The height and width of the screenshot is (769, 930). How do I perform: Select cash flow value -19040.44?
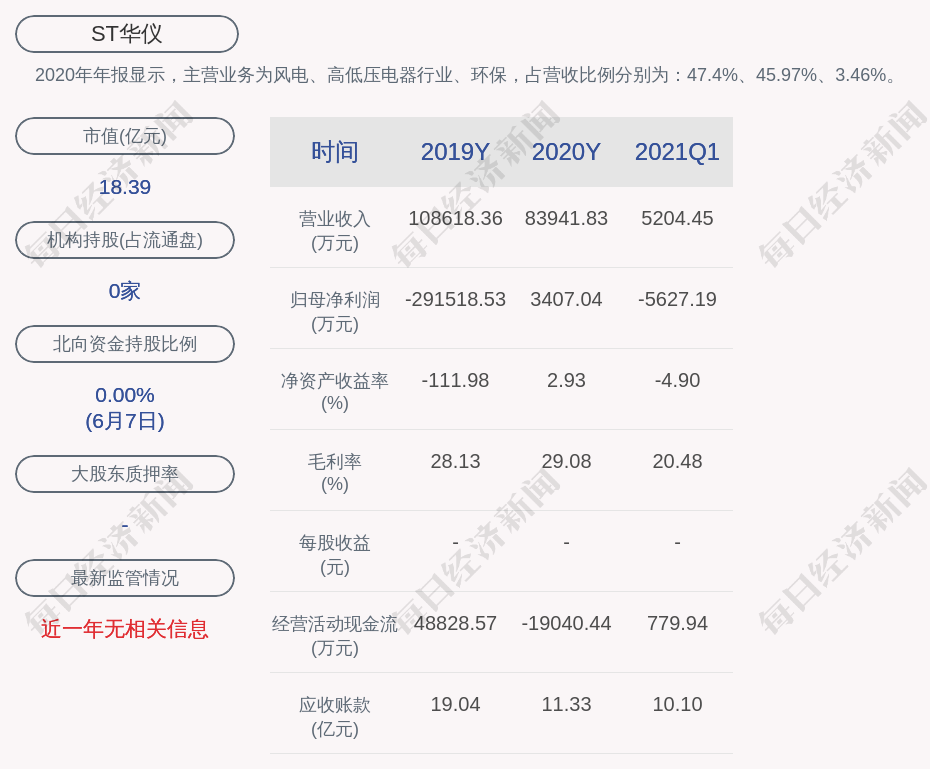tap(566, 623)
